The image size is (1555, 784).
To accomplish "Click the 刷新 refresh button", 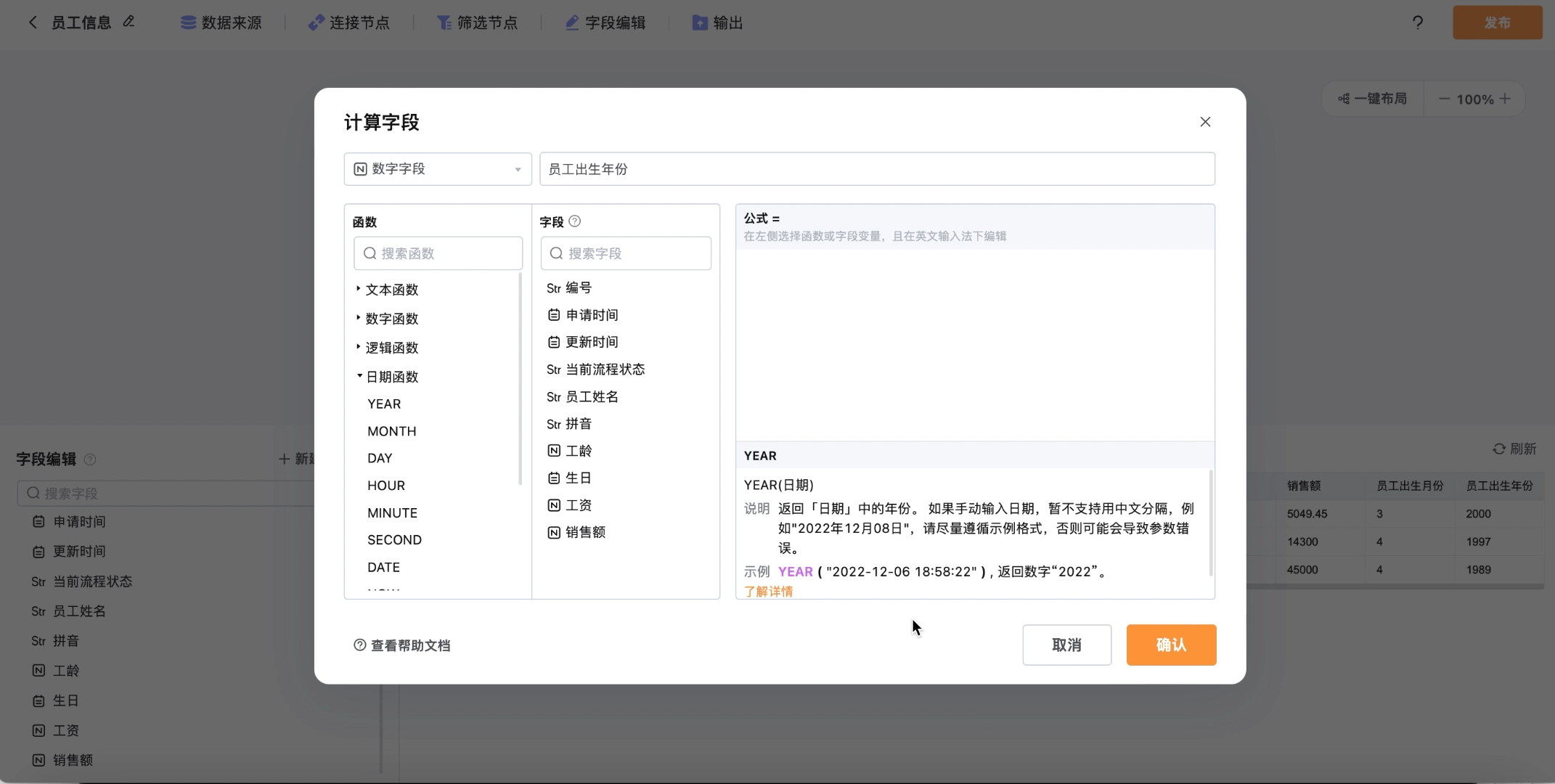I will click(x=1514, y=449).
